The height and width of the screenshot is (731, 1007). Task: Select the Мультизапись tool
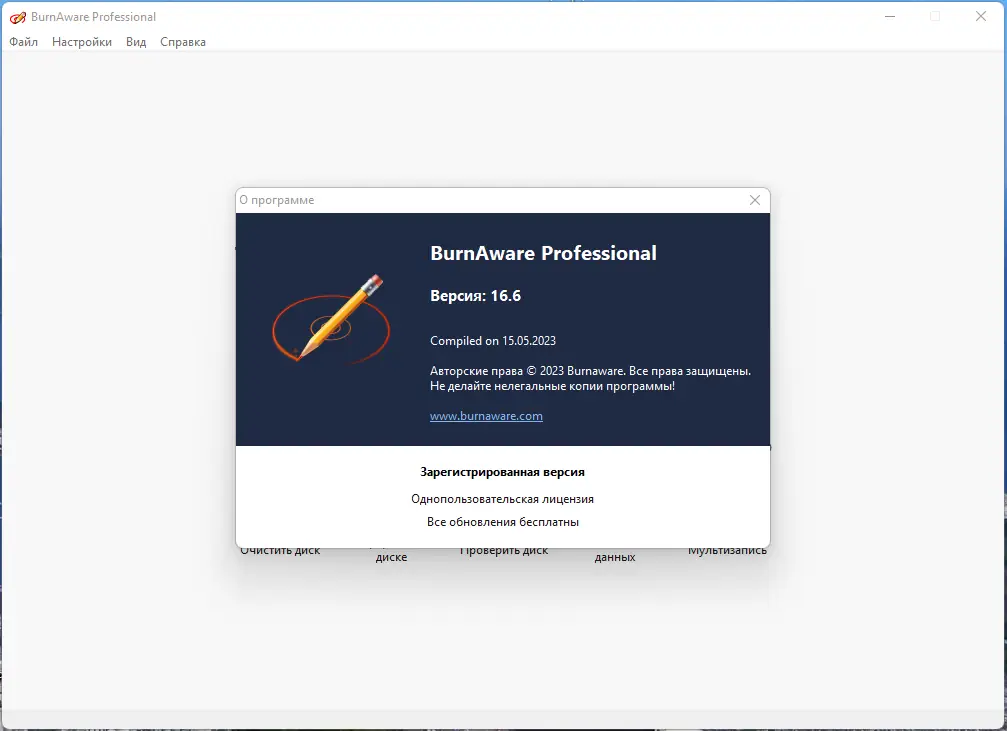(729, 549)
